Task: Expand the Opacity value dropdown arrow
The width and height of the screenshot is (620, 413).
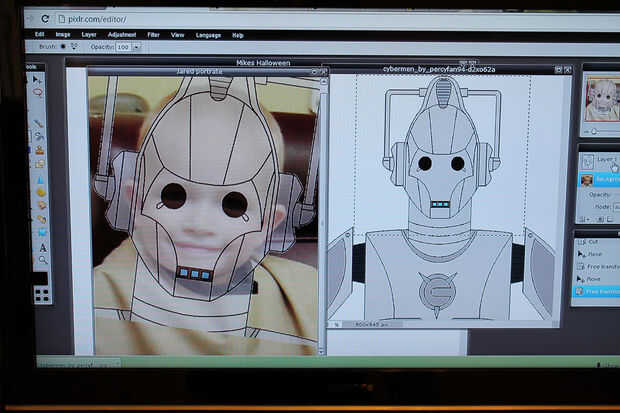Action: tap(136, 47)
